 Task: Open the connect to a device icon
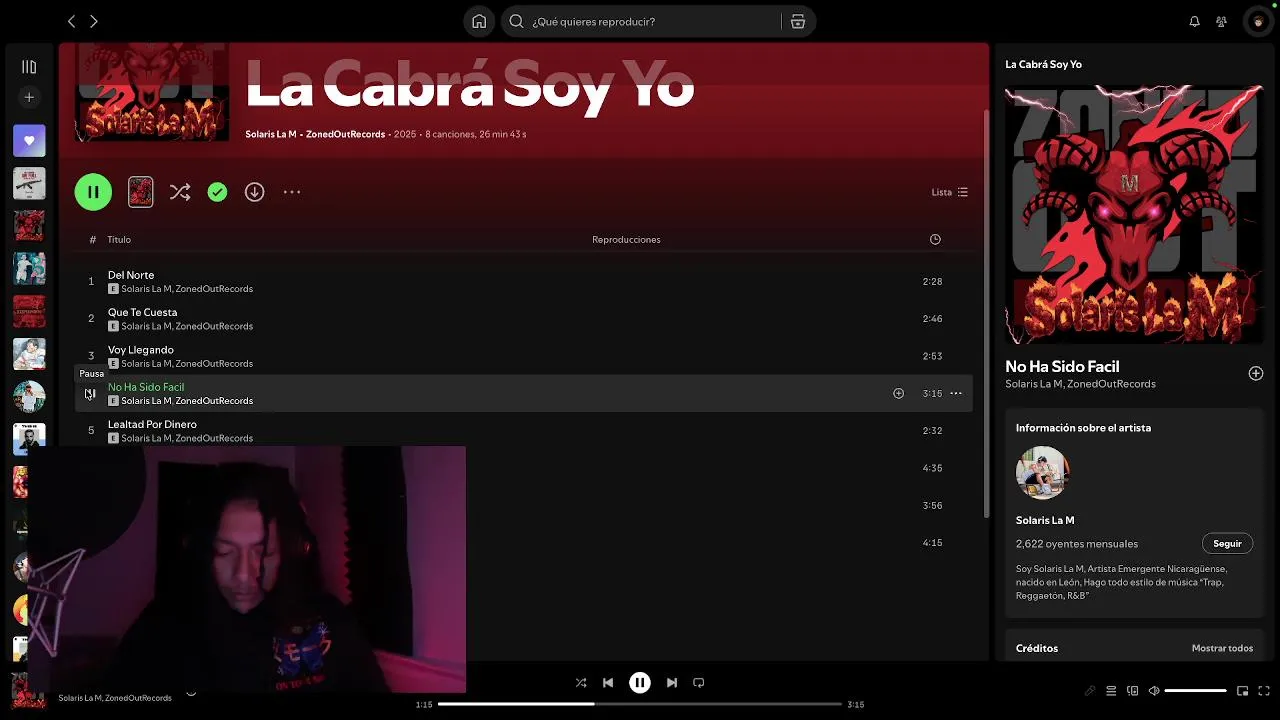pyautogui.click(x=1132, y=691)
